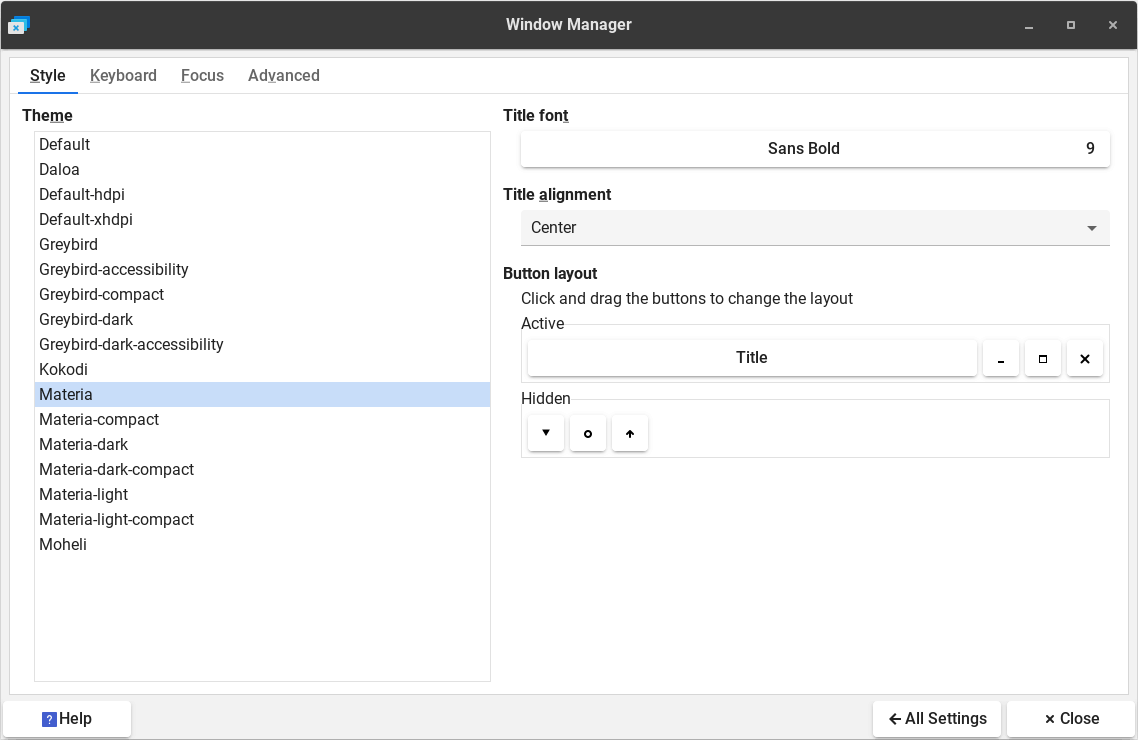The image size is (1138, 740).
Task: Click the maximize button in Active layout
Action: point(1042,358)
